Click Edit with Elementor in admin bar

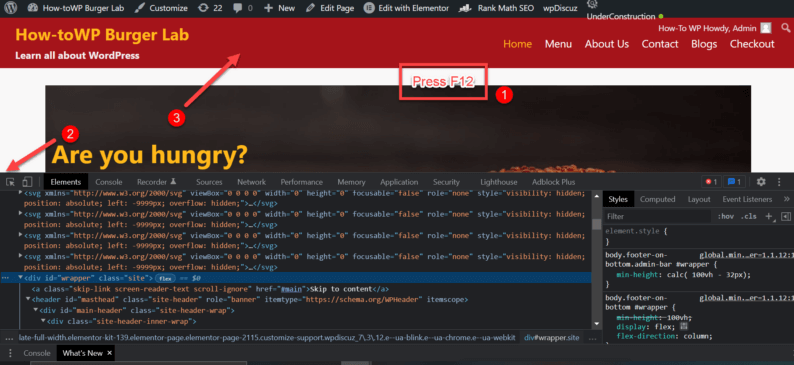407,8
